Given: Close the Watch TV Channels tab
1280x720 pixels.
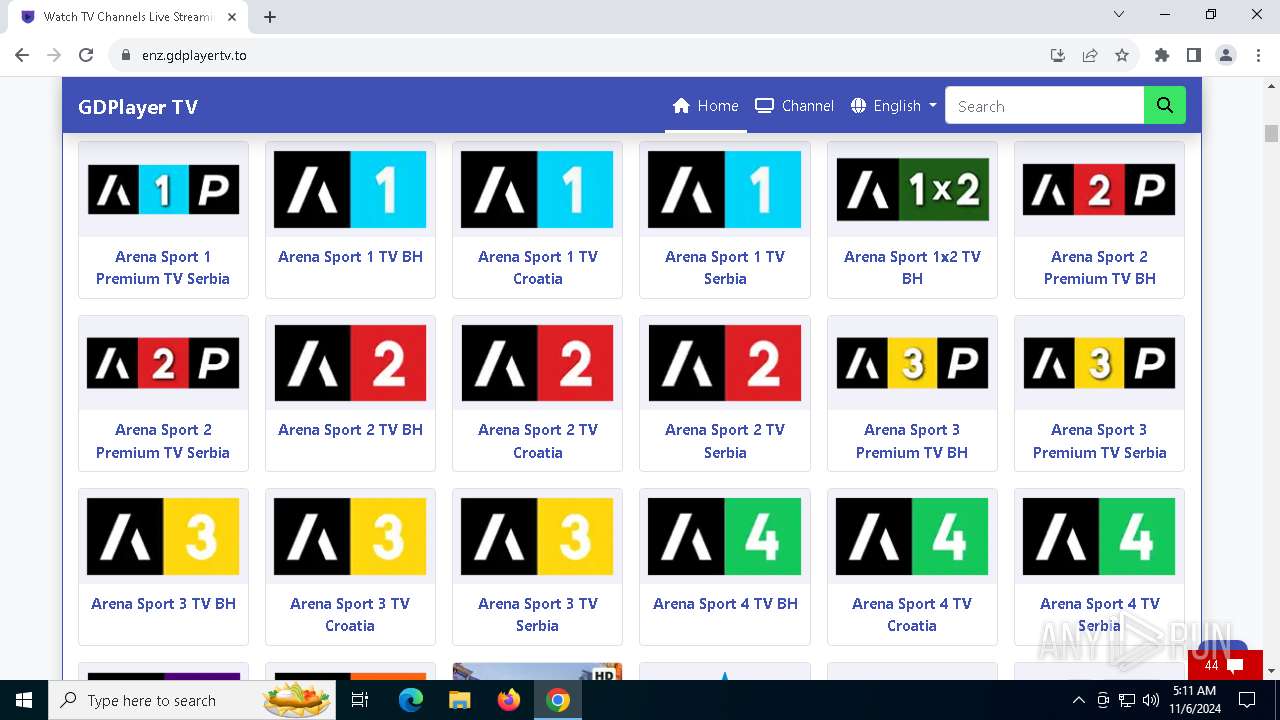Looking at the screenshot, I should (231, 17).
